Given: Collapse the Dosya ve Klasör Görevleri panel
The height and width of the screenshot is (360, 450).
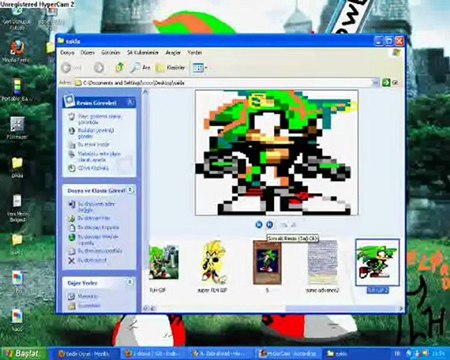Looking at the screenshot, I should [x=130, y=190].
